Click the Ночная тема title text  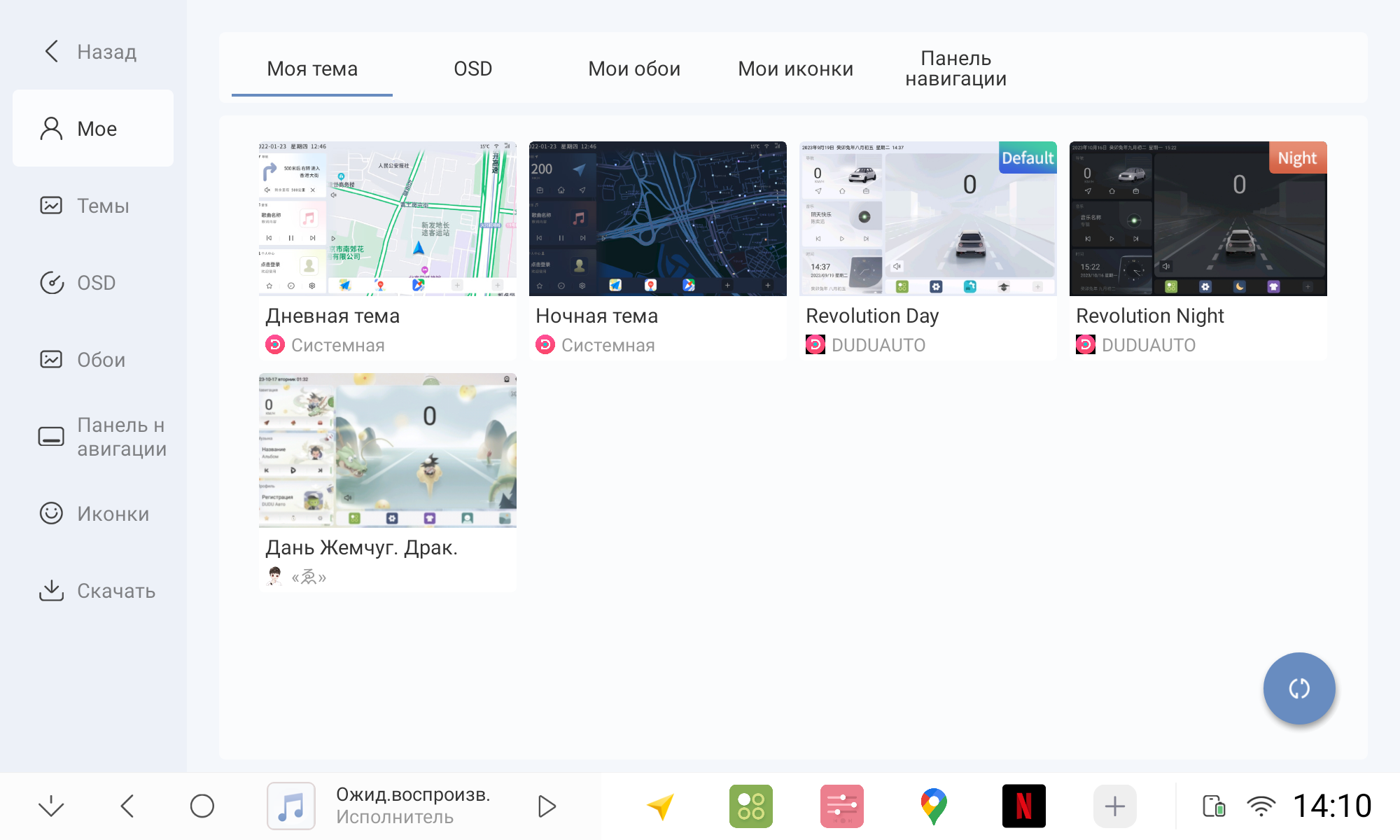click(597, 316)
